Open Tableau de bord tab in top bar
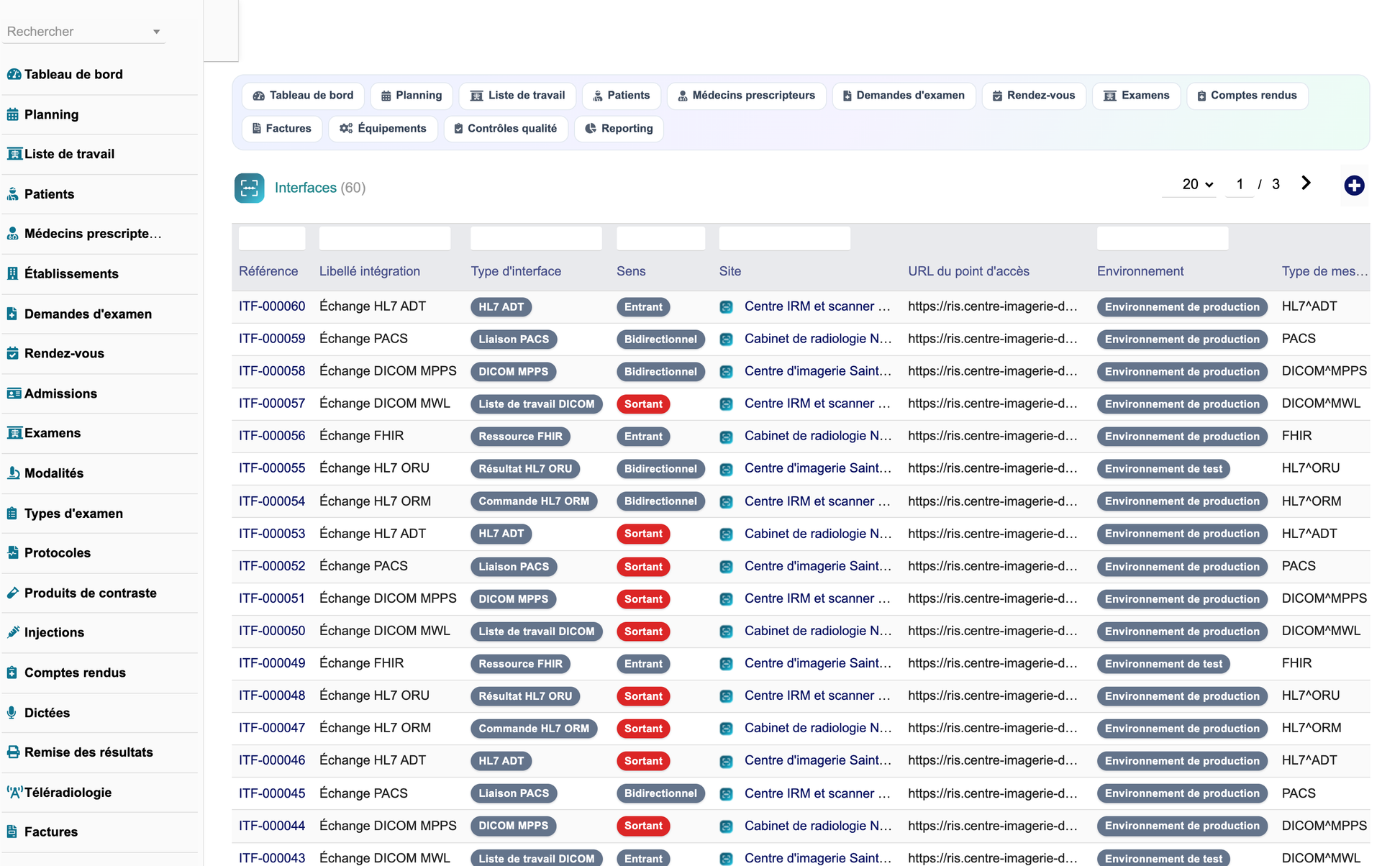The width and height of the screenshot is (1400, 866). tap(304, 96)
